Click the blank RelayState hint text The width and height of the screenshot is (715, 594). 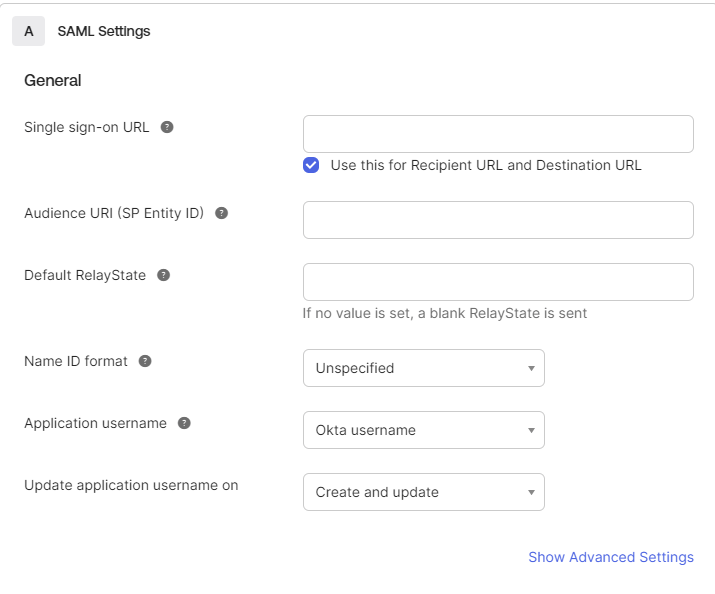[x=444, y=313]
